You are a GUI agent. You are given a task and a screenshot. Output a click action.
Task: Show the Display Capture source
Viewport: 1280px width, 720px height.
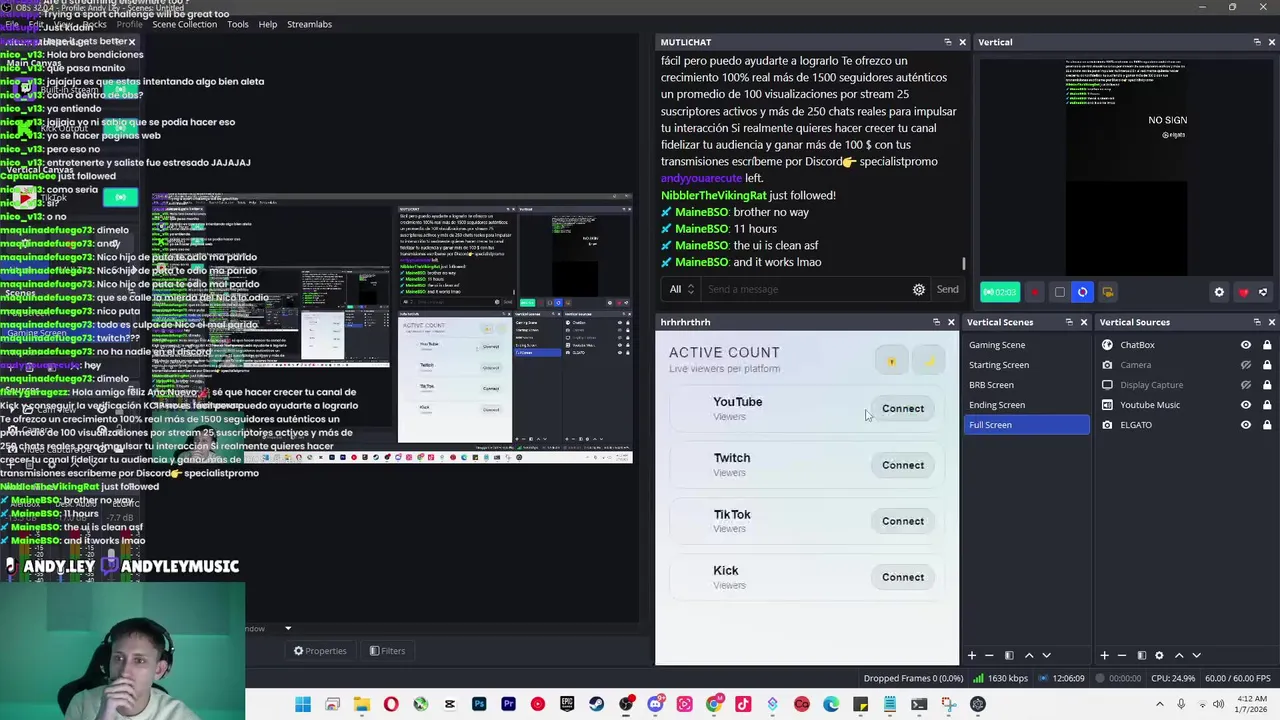click(1246, 385)
